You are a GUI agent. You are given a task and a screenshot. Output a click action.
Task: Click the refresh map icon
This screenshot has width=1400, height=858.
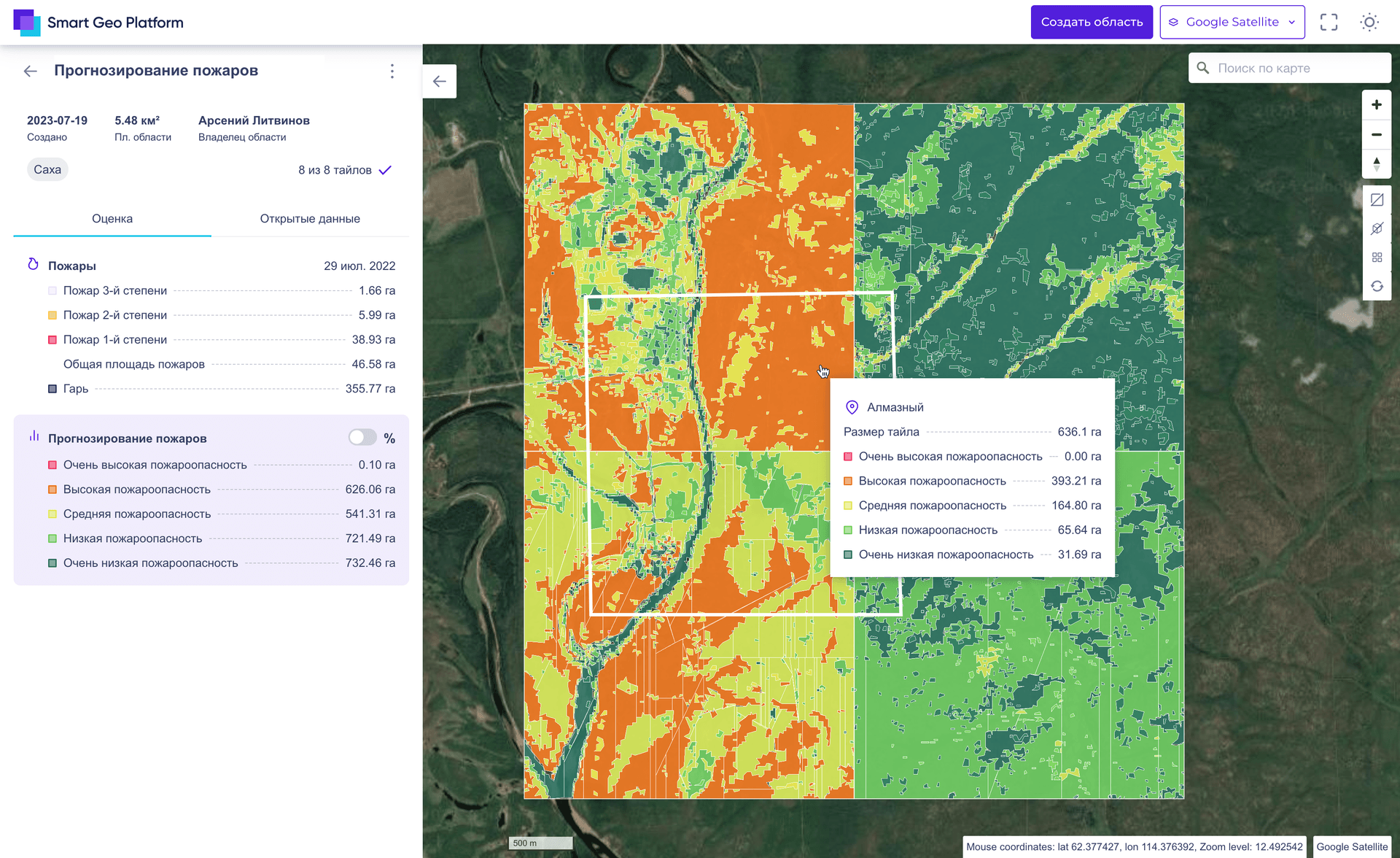point(1377,286)
